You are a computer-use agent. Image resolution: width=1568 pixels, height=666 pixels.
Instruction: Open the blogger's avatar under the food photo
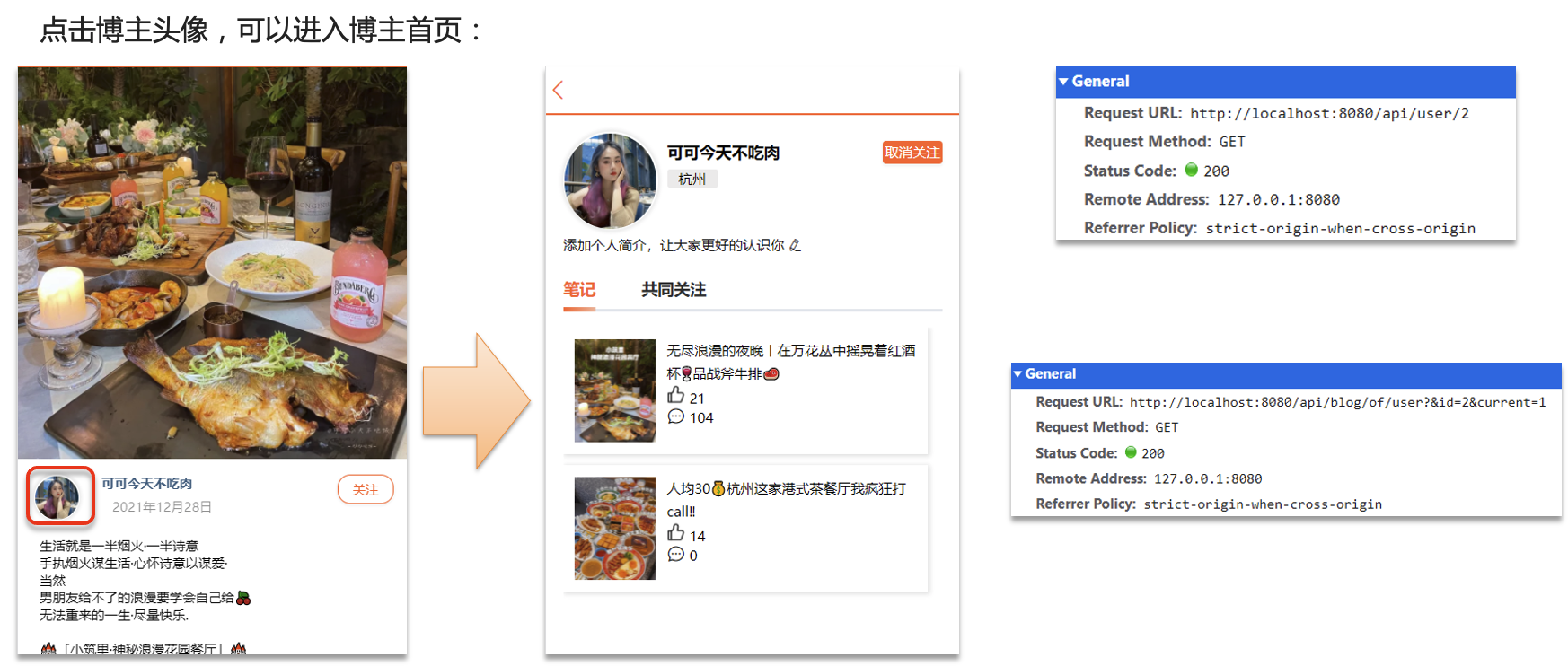57,497
